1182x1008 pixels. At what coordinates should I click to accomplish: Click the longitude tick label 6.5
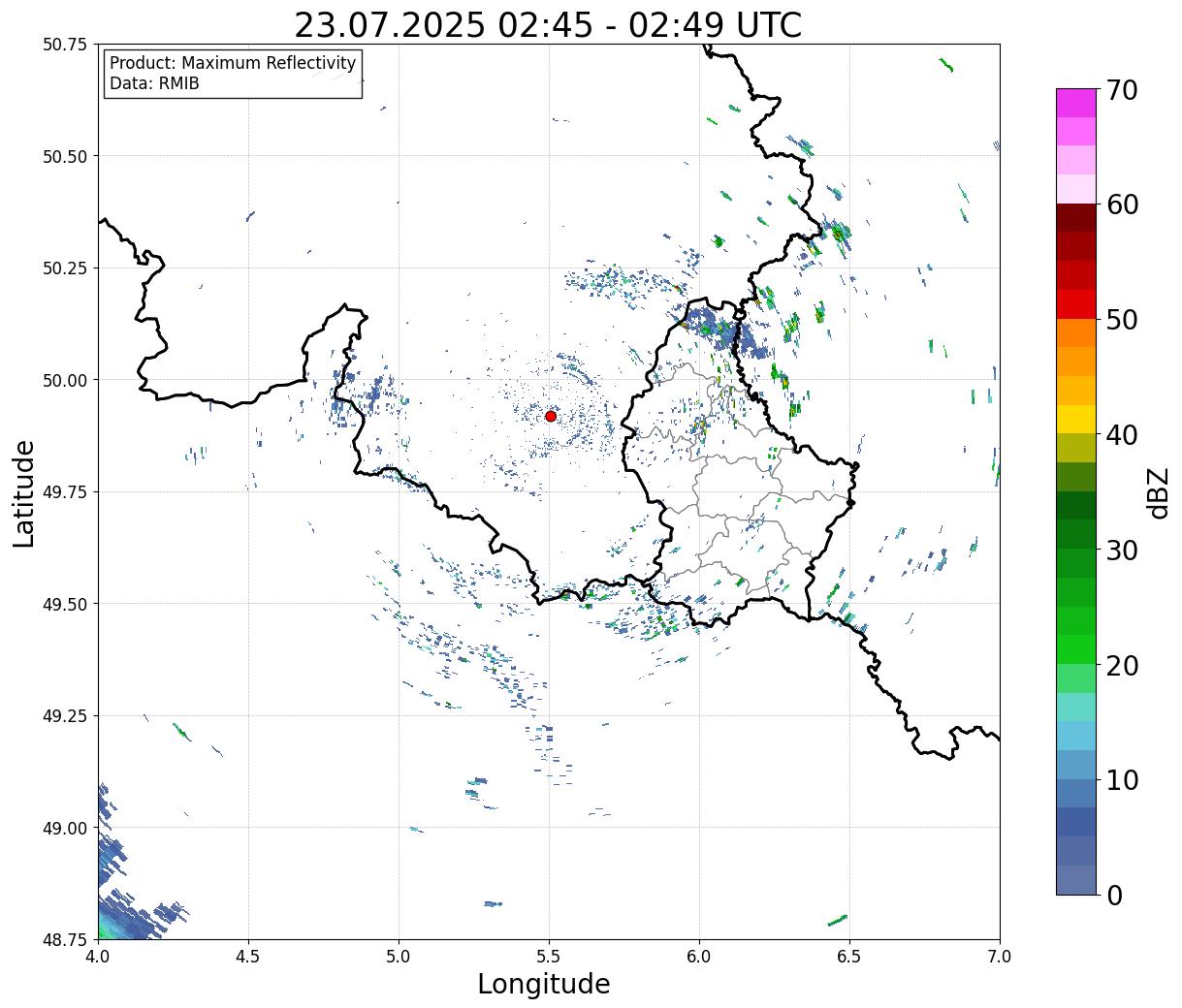pyautogui.click(x=849, y=957)
